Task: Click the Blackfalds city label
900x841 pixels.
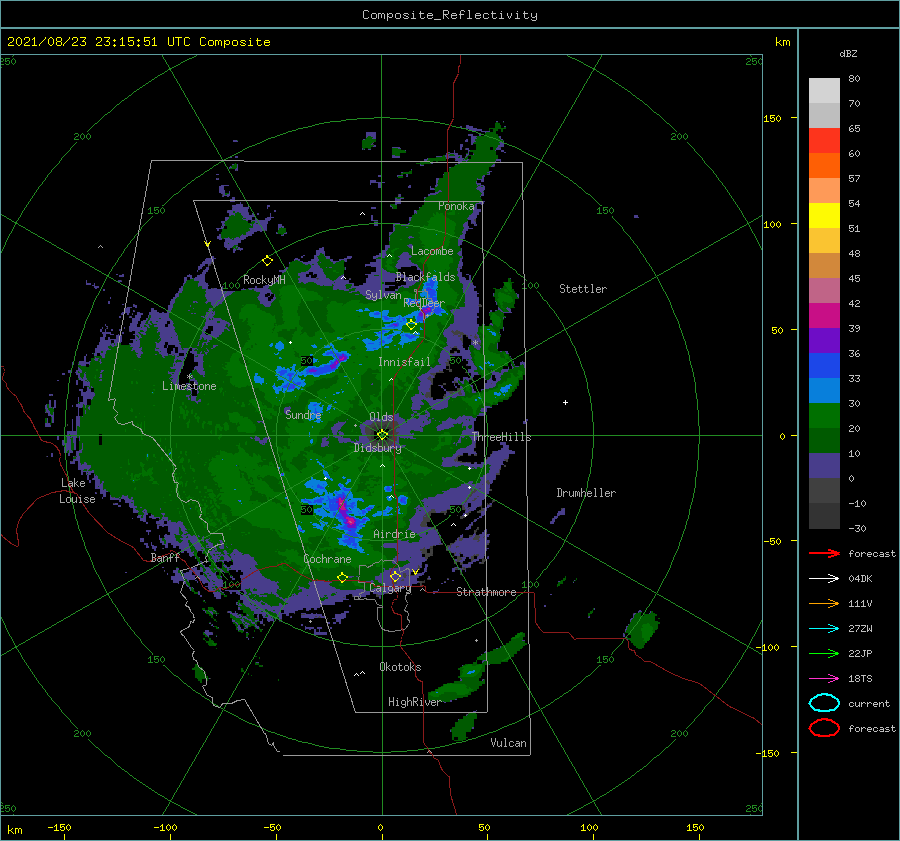Action: tap(425, 277)
